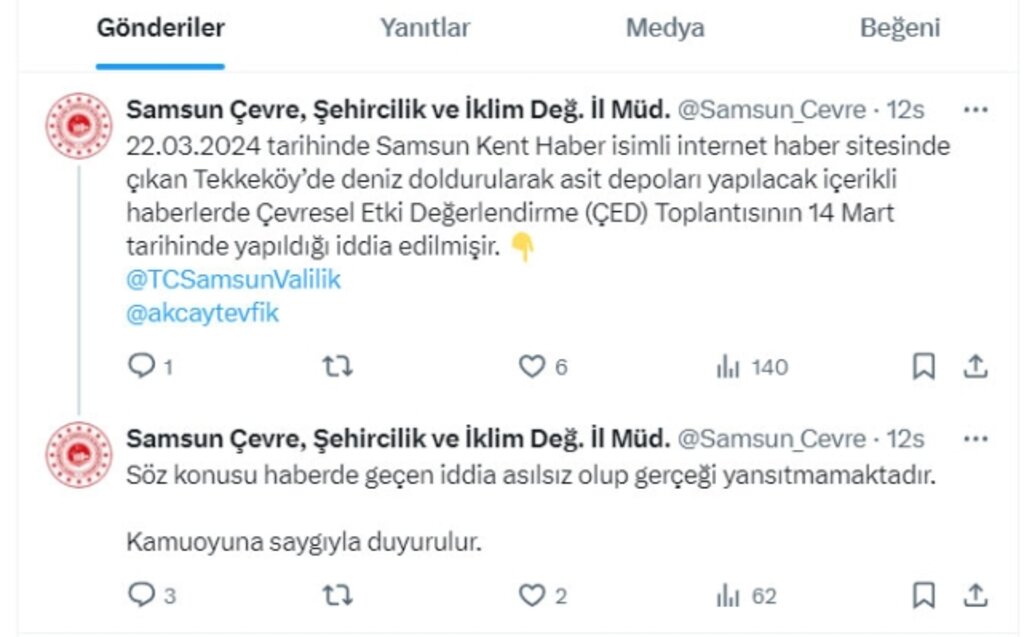Bookmark the second tweet
The image size is (1024, 637).
[x=923, y=595]
